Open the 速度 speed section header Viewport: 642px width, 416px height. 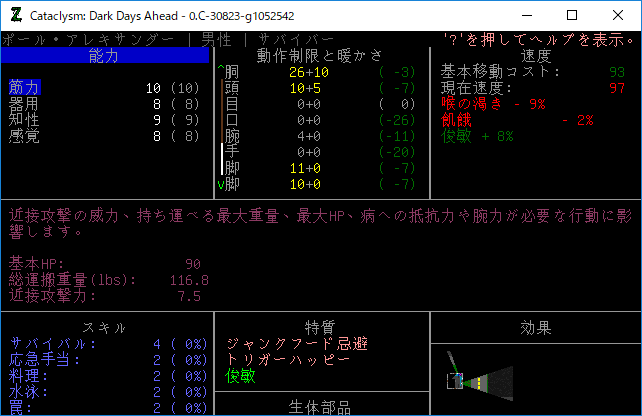(534, 56)
